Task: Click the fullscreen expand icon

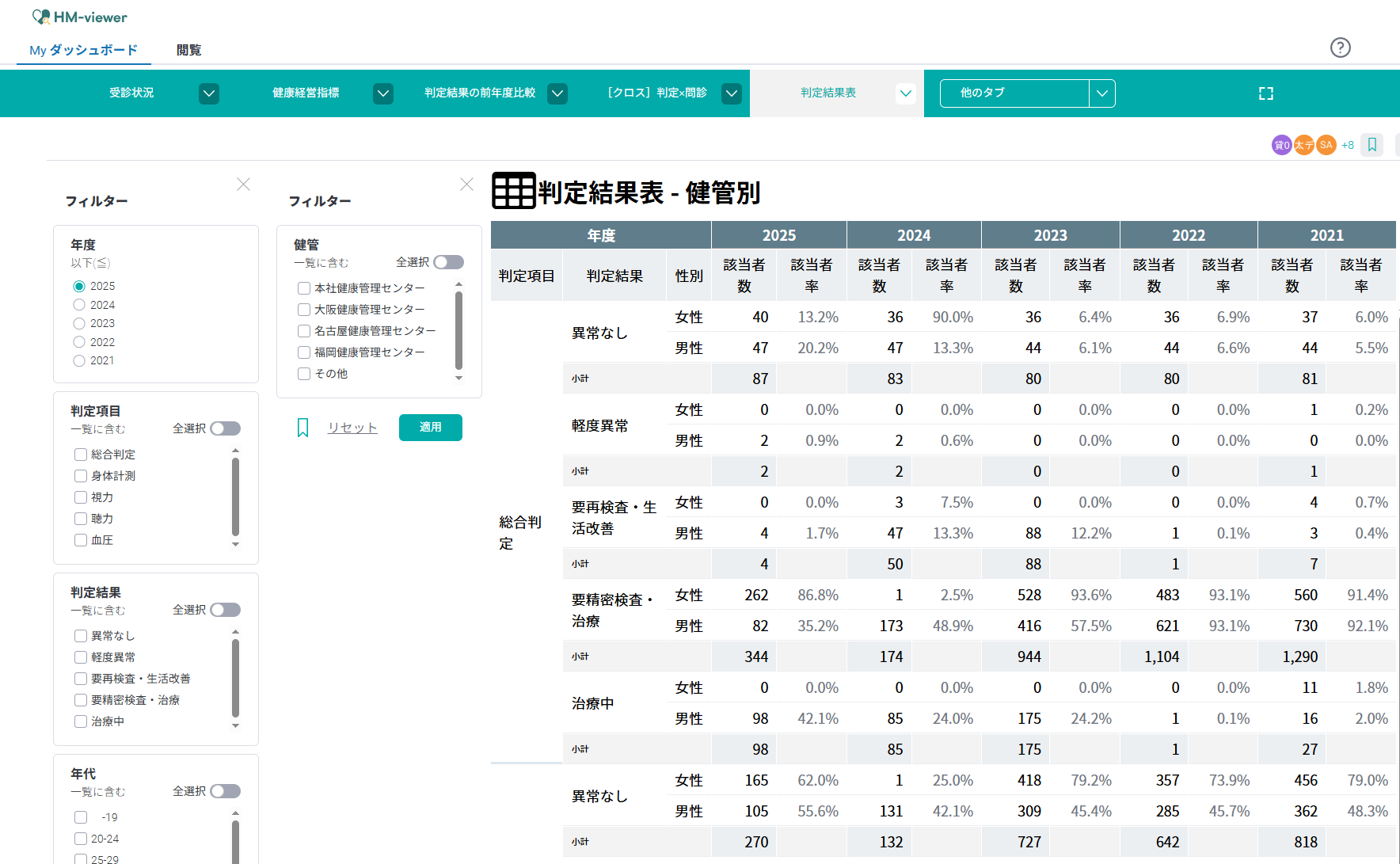Action: 1265,93
